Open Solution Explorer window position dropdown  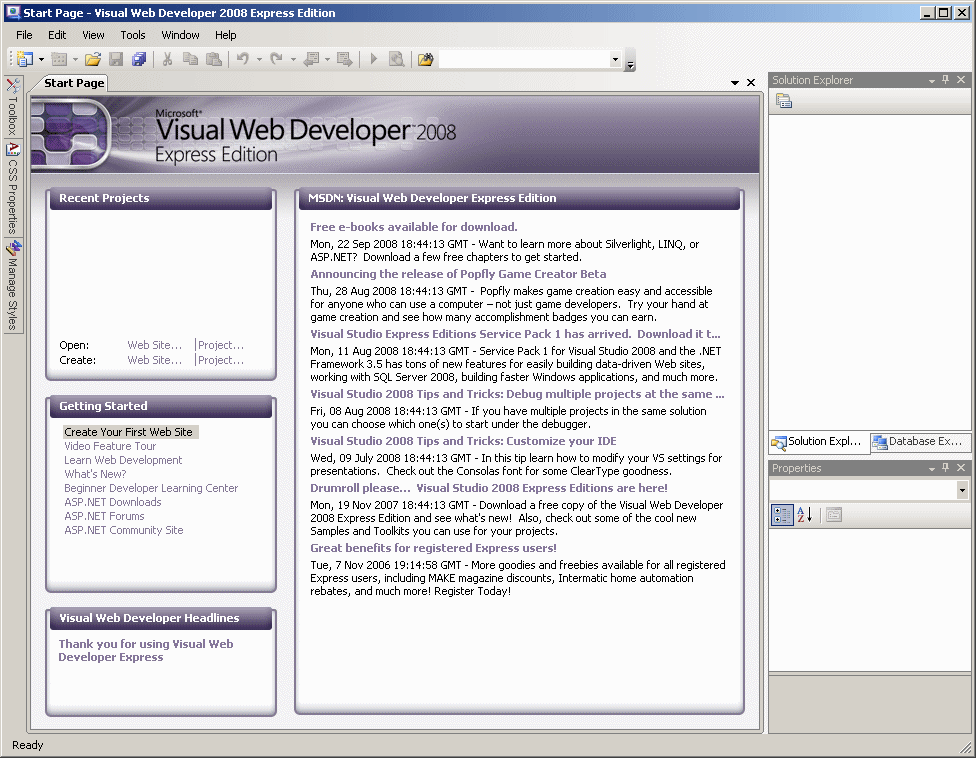pyautogui.click(x=932, y=80)
